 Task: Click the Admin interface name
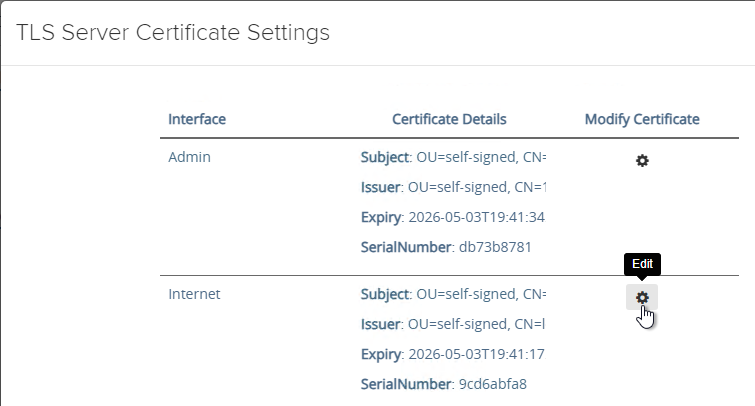(189, 157)
